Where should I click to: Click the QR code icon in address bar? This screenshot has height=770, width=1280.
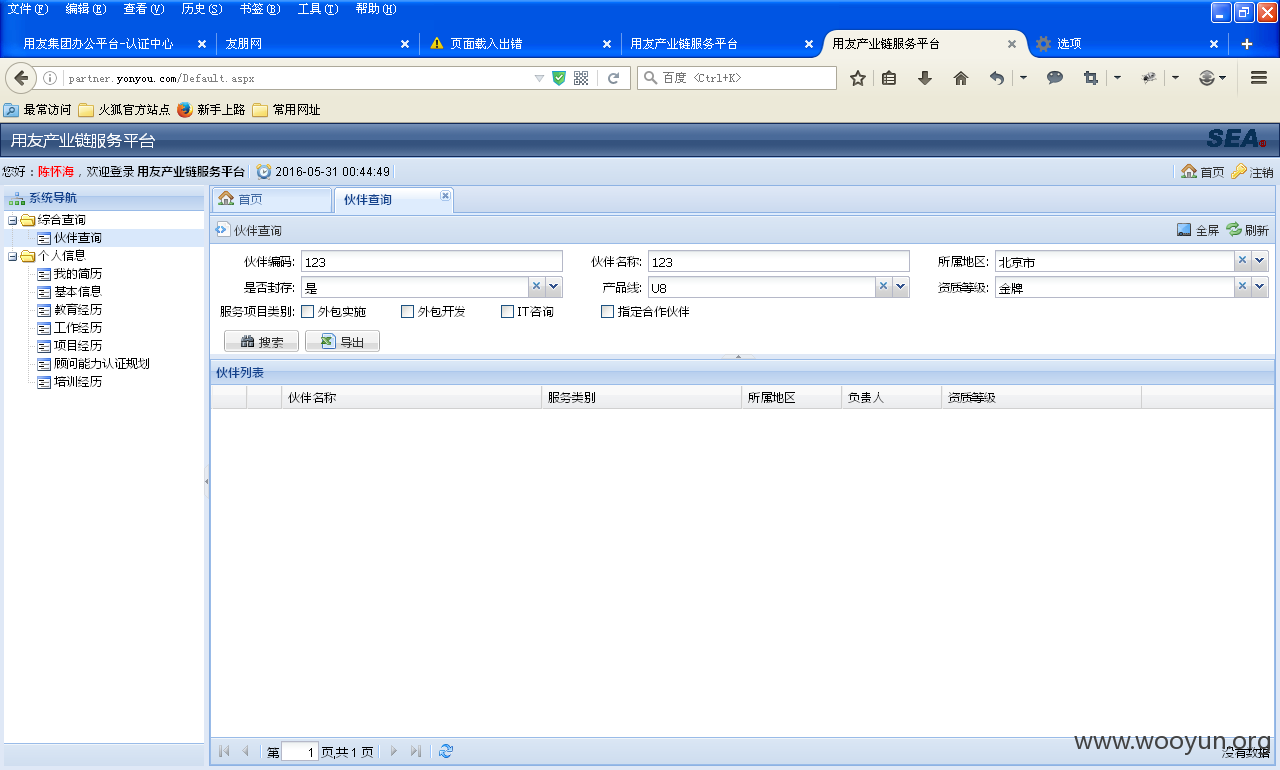581,78
